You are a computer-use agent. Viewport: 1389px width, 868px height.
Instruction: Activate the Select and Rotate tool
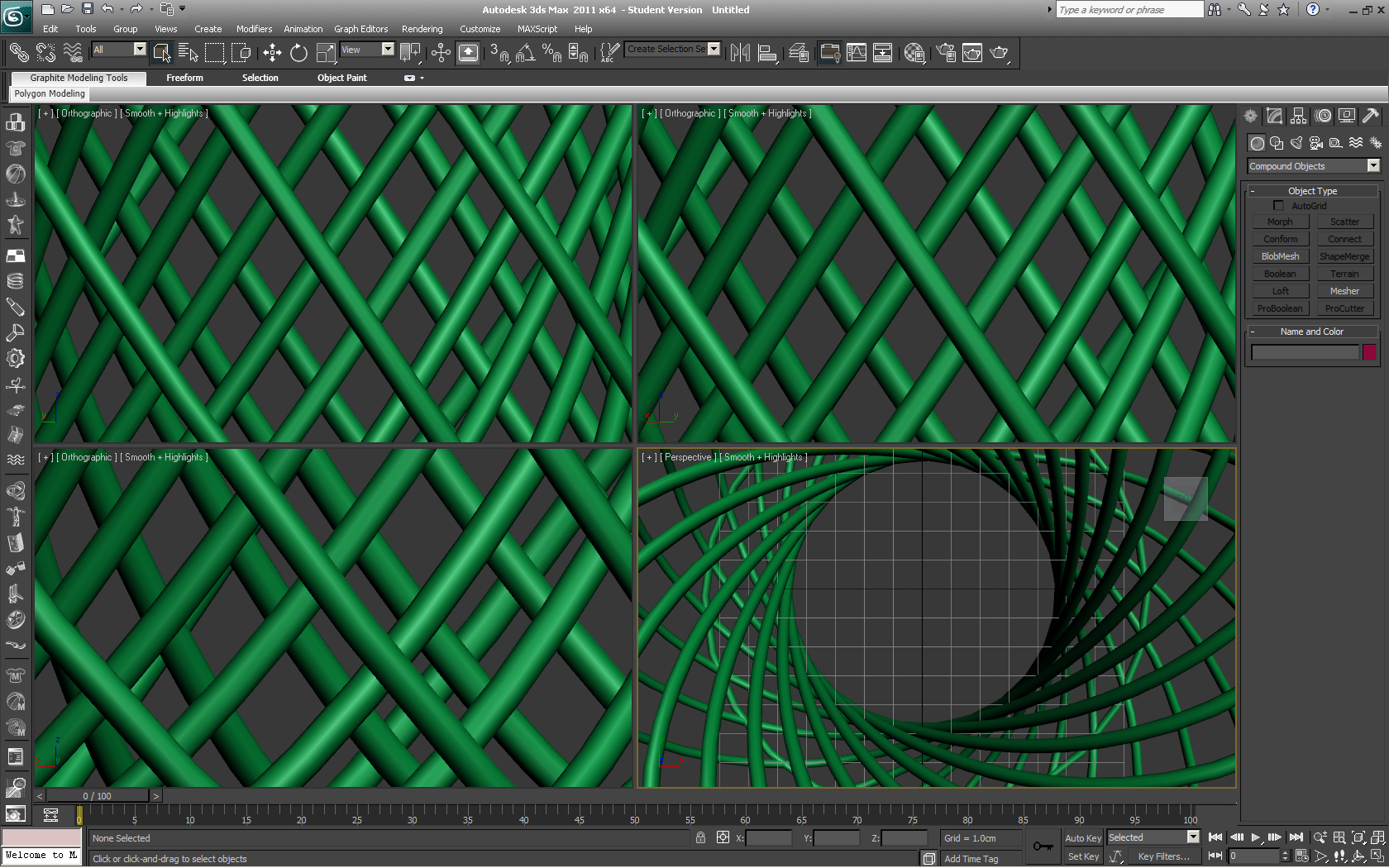298,53
